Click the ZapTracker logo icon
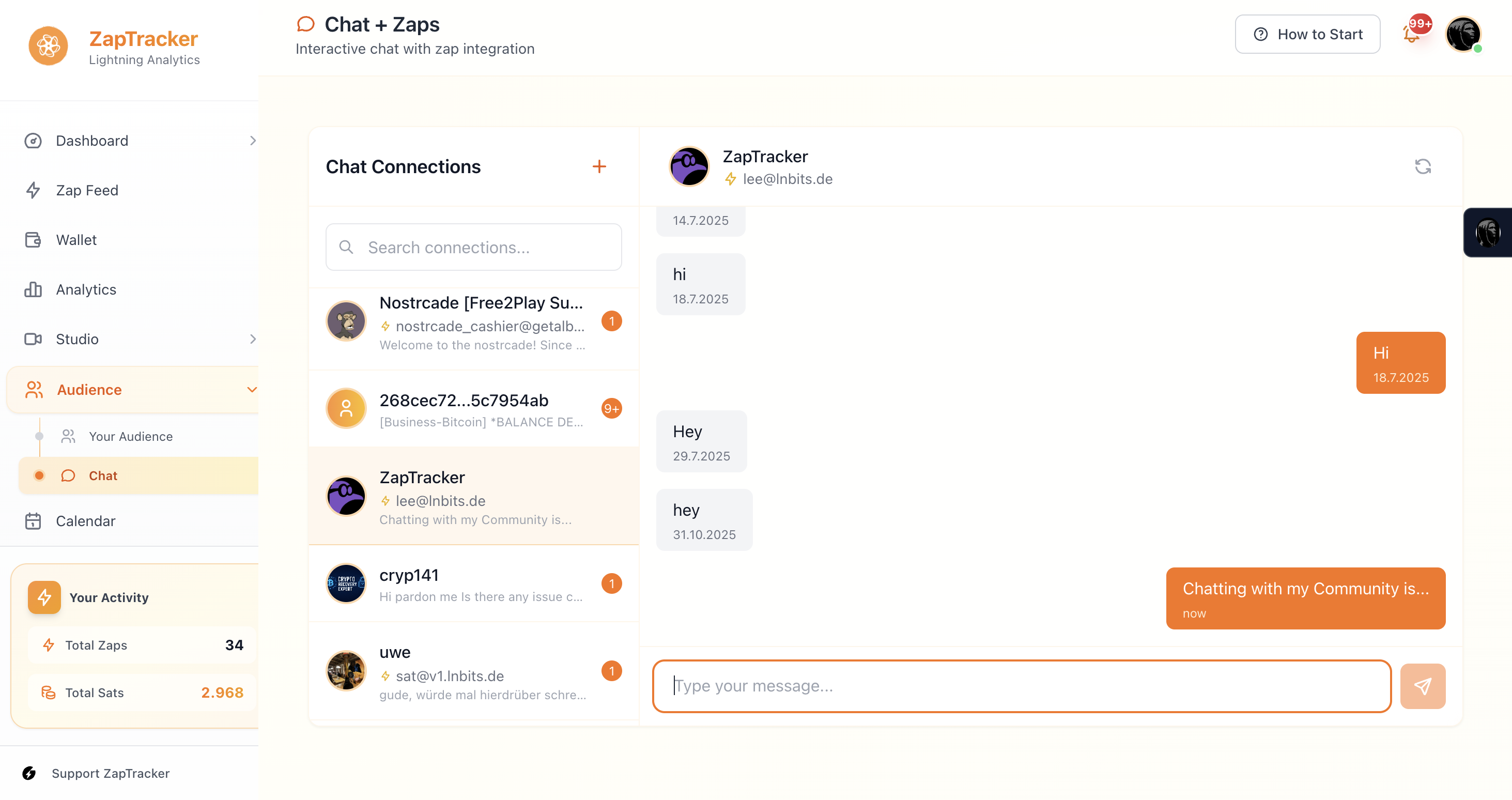The width and height of the screenshot is (1512, 800). [48, 46]
